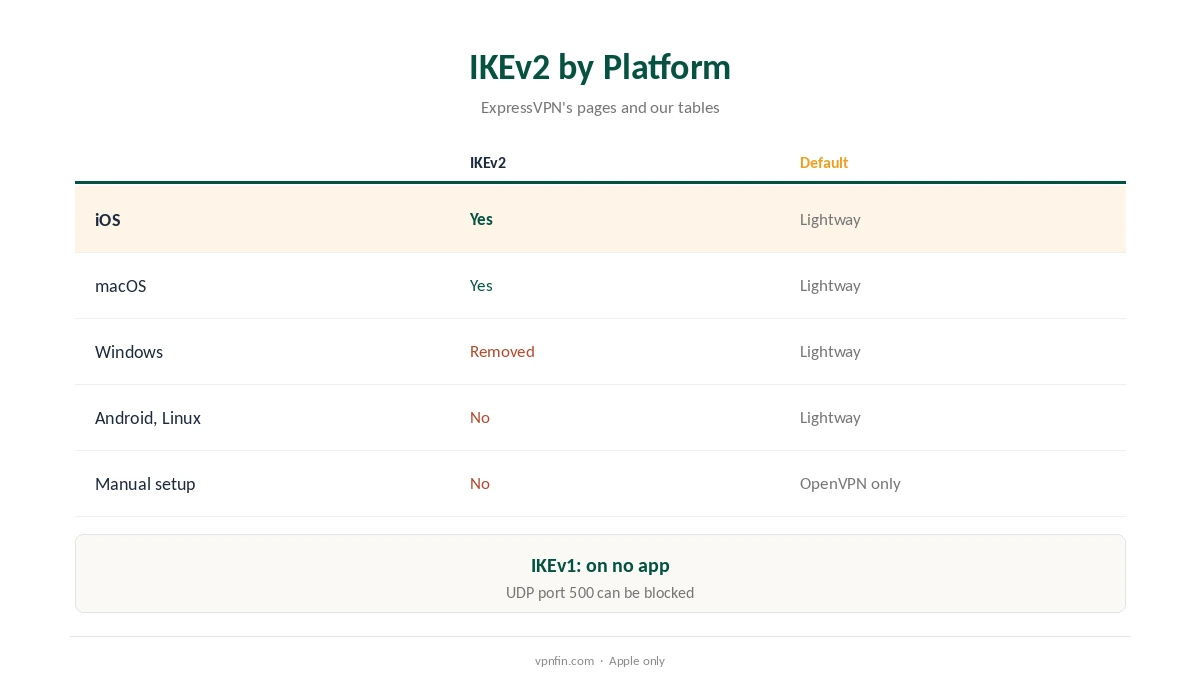Select the 'Manual setup' row label
The image size is (1200, 680).
[x=145, y=484]
